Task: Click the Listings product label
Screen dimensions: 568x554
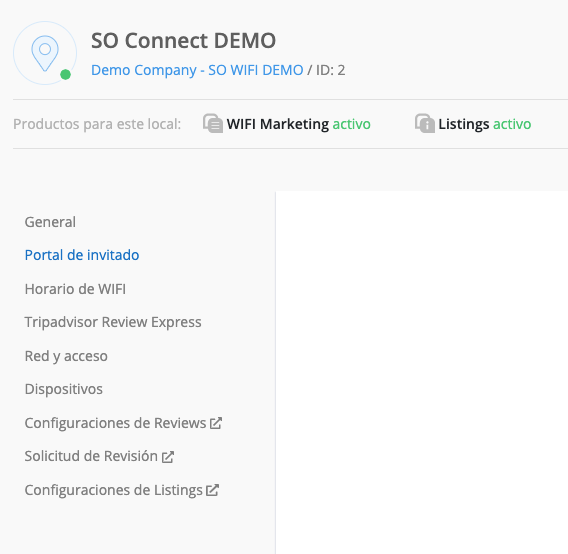Action: coord(464,124)
